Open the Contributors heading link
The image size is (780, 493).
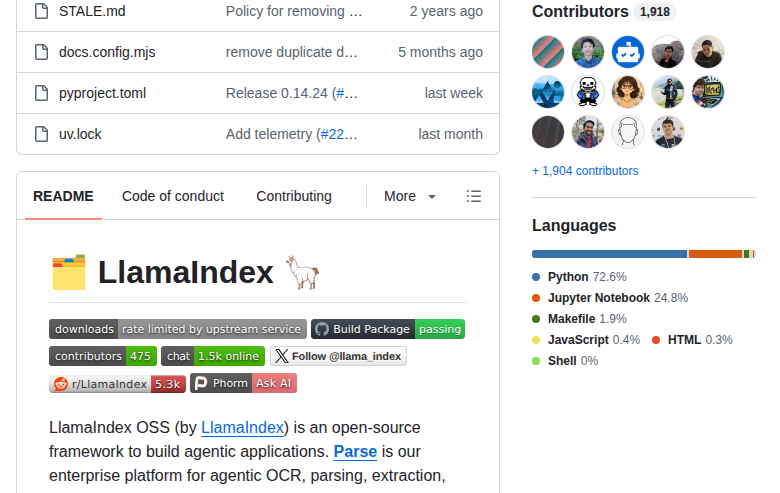tap(580, 11)
